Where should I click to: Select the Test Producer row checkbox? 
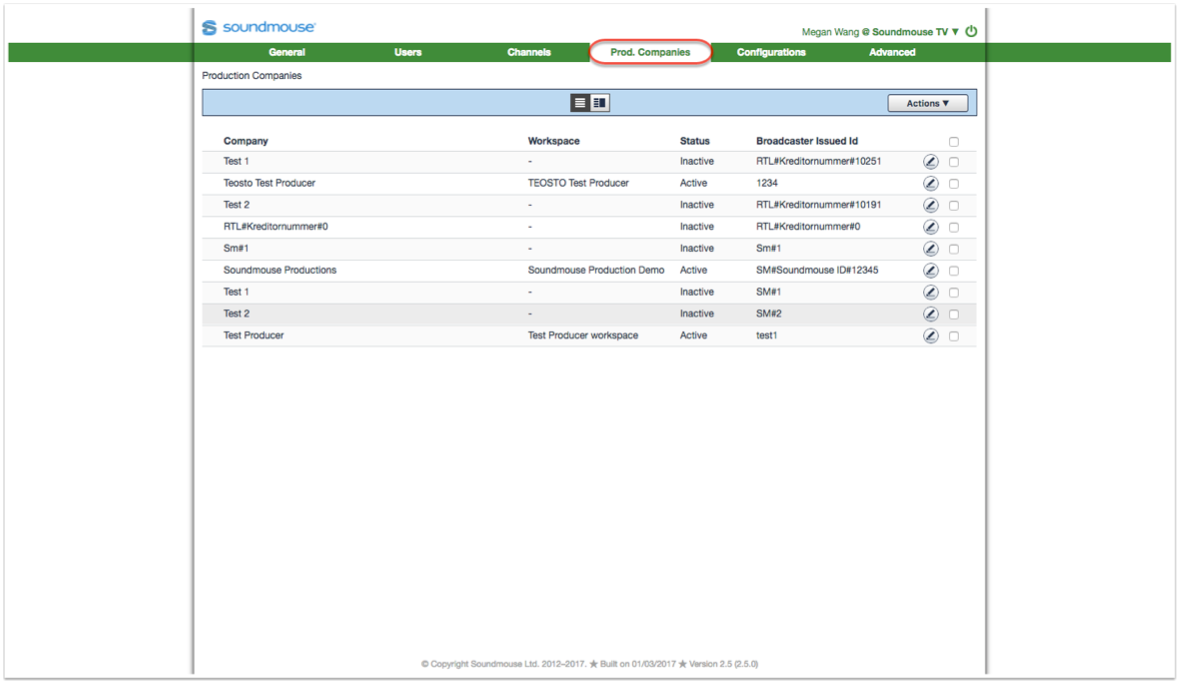953,336
